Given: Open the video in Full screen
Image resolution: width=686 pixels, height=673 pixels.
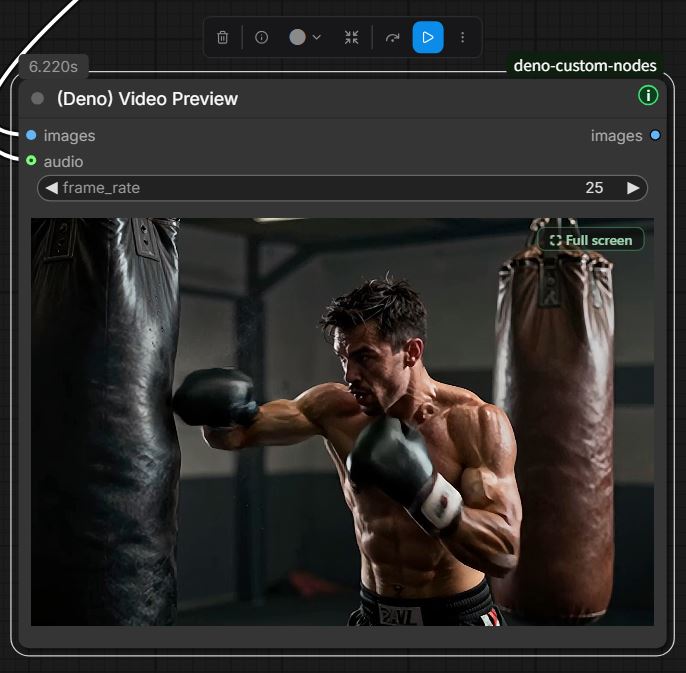Looking at the screenshot, I should [x=591, y=240].
